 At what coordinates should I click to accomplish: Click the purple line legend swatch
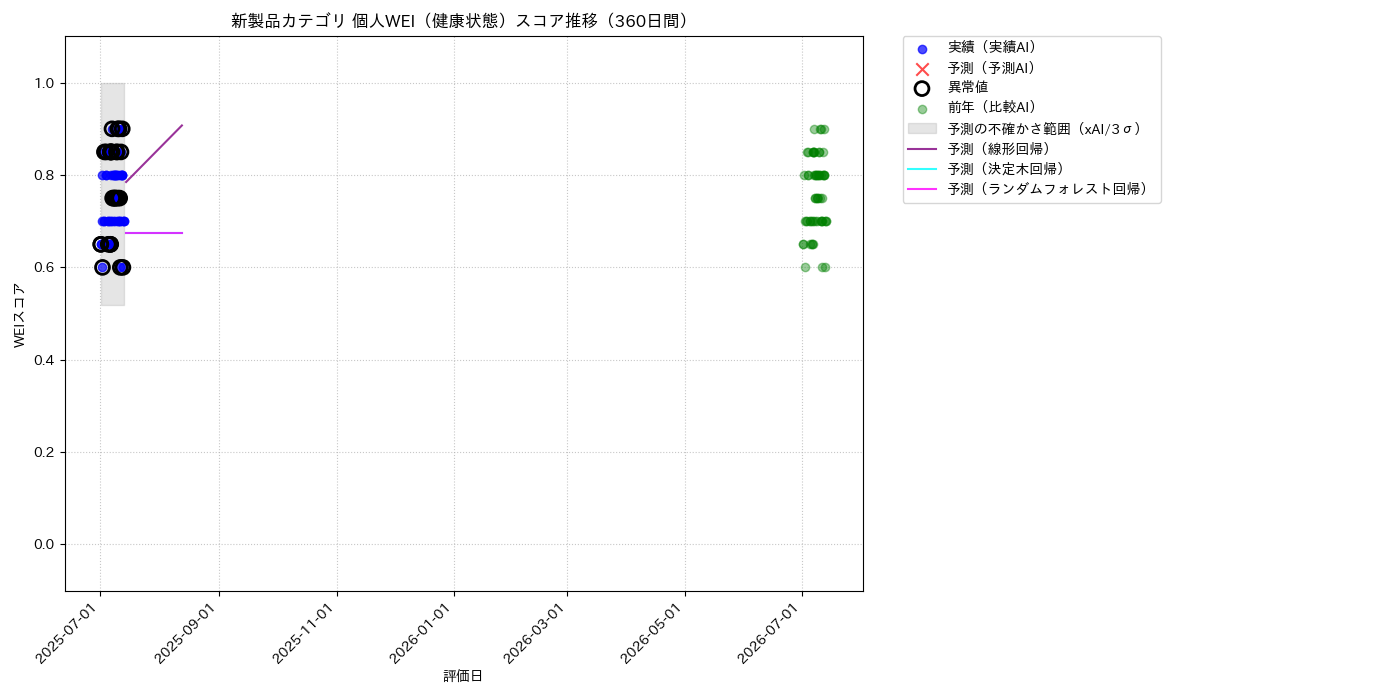click(x=922, y=149)
